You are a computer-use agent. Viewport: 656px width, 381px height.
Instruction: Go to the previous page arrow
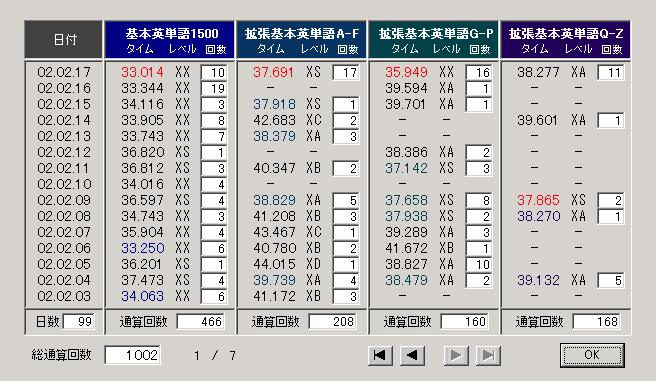pos(413,355)
